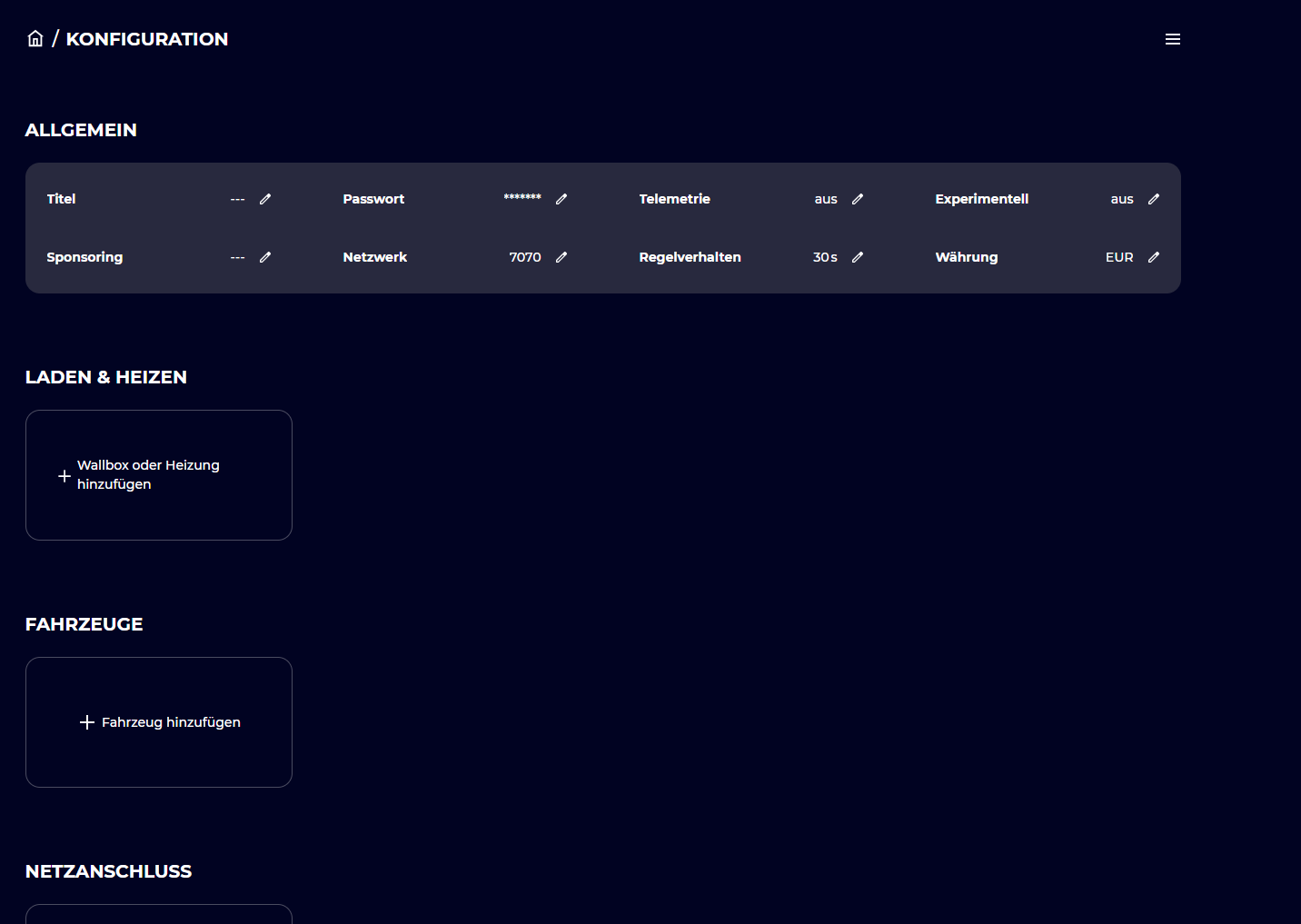Click the Experimentell edit pencil
Image resolution: width=1301 pixels, height=924 pixels.
pos(1154,199)
